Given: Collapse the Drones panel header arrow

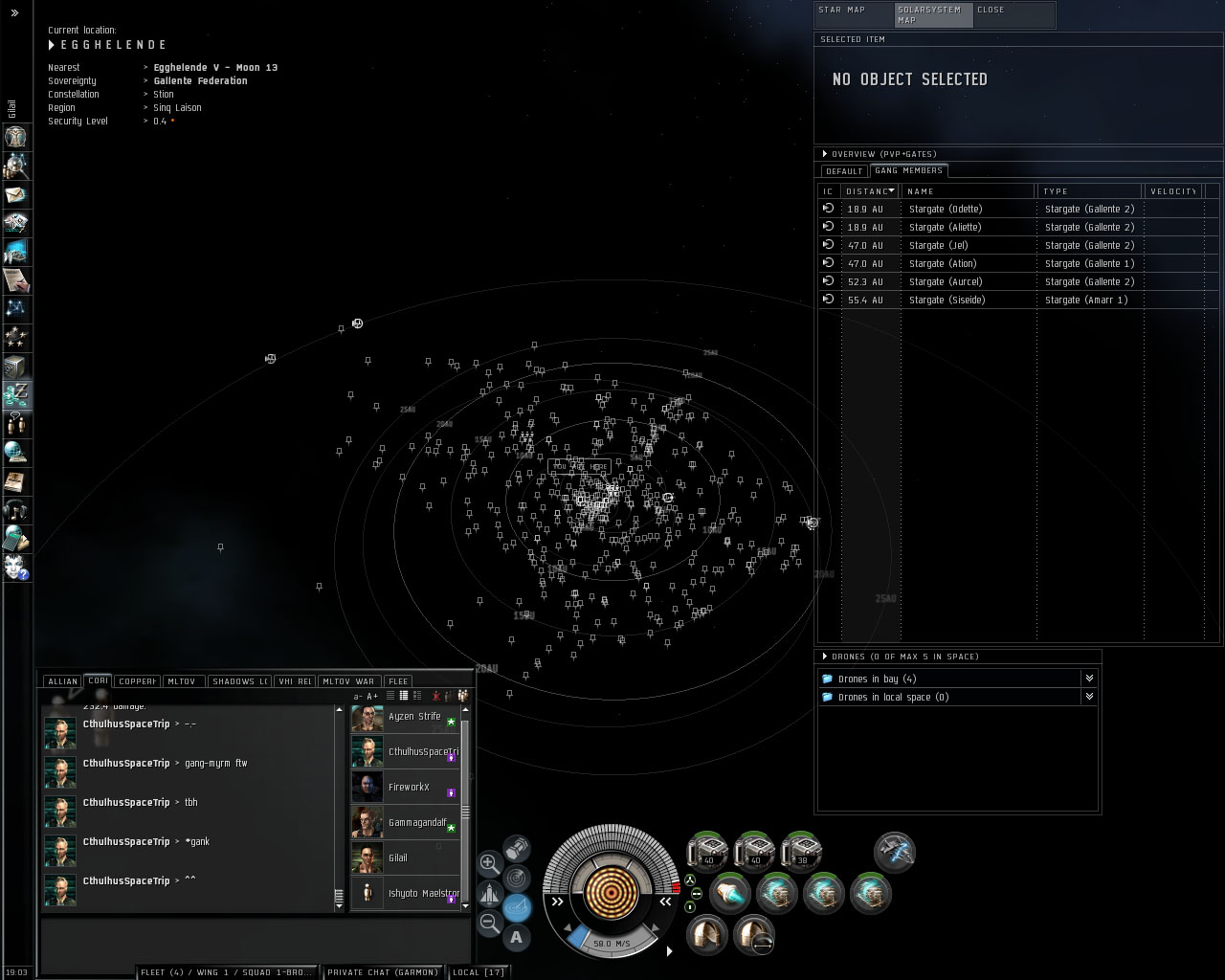Looking at the screenshot, I should (825, 657).
